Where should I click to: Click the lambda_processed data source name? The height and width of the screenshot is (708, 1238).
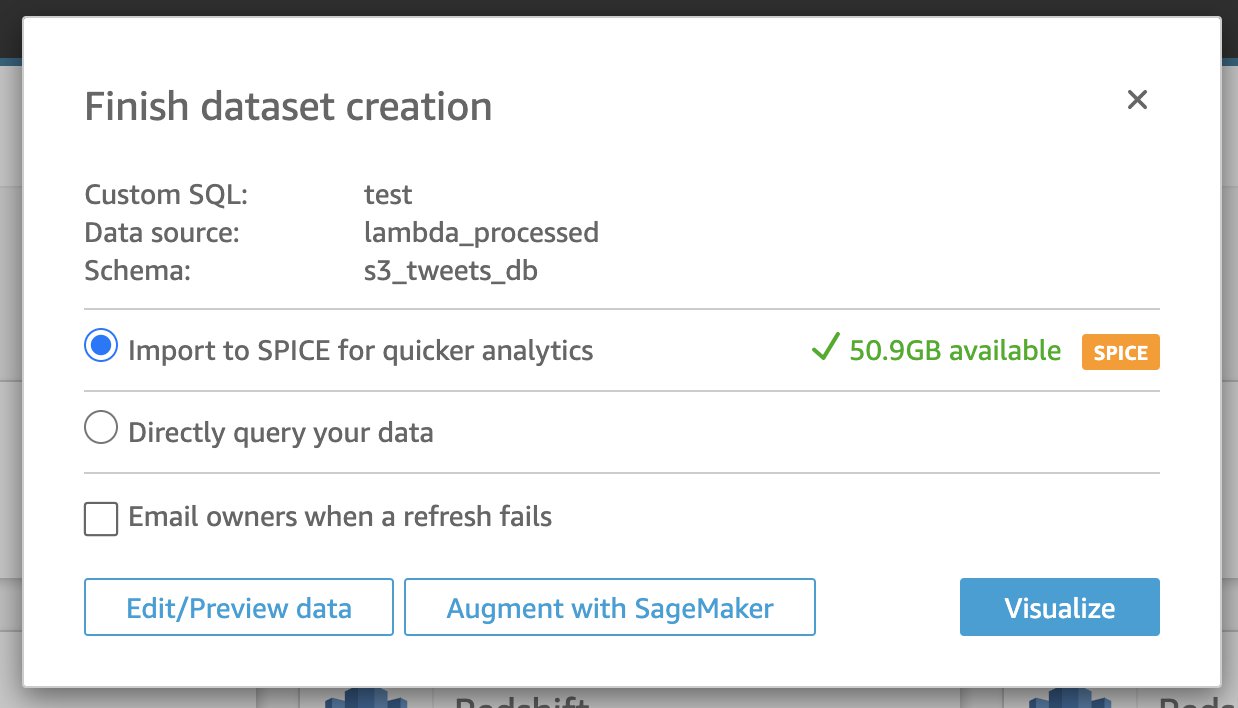tap(481, 233)
